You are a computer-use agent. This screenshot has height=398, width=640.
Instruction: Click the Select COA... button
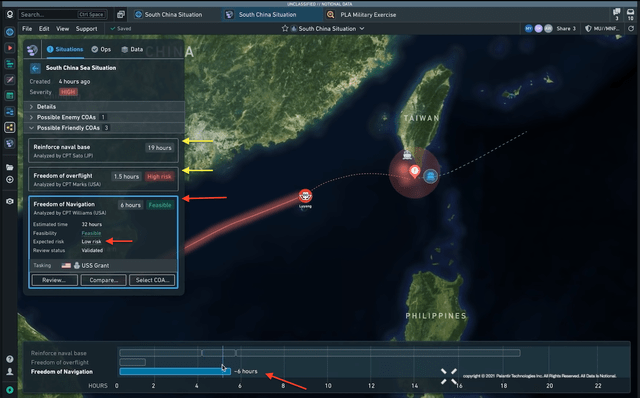152,280
